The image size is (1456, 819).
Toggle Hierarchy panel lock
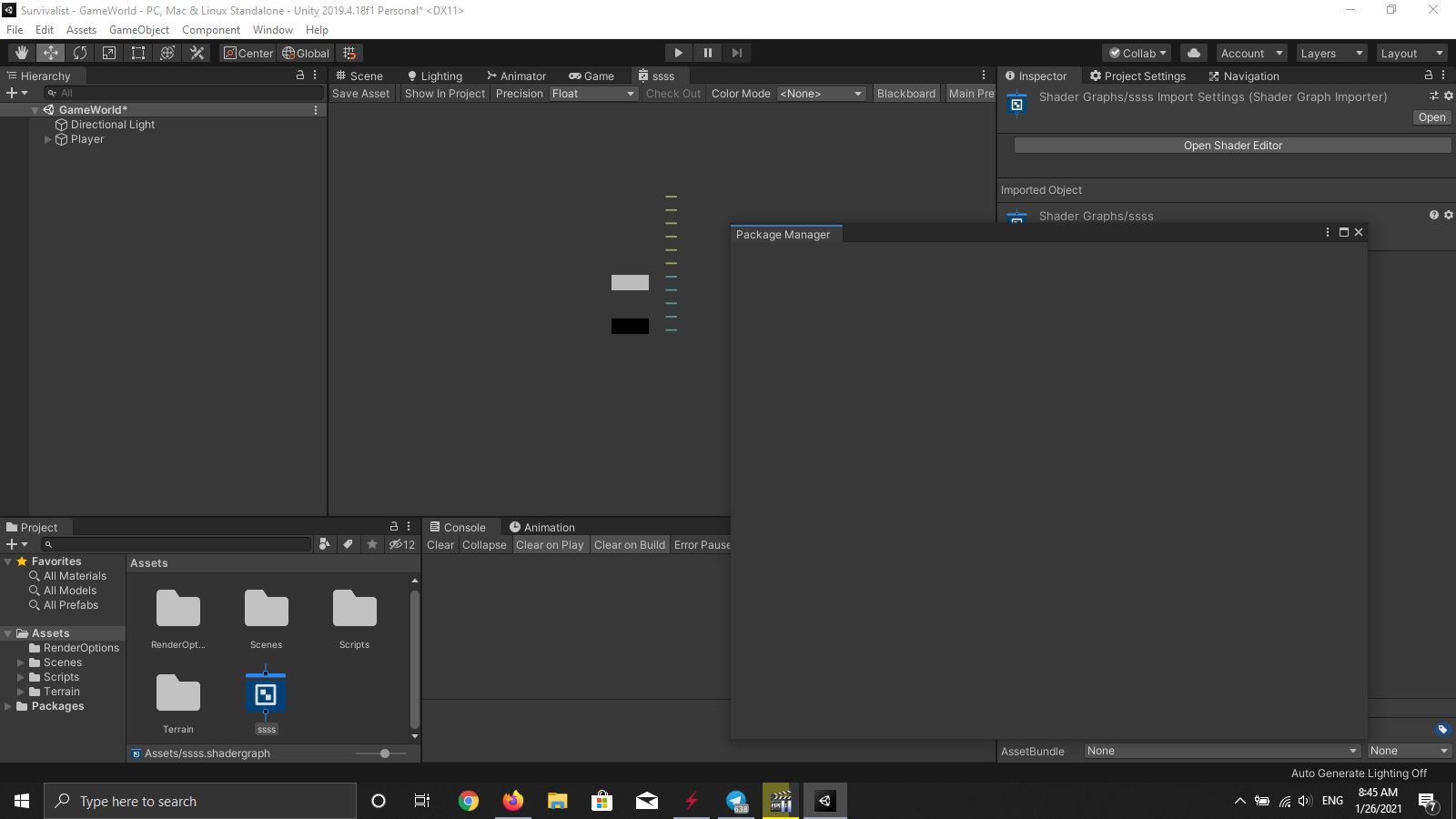tap(300, 76)
